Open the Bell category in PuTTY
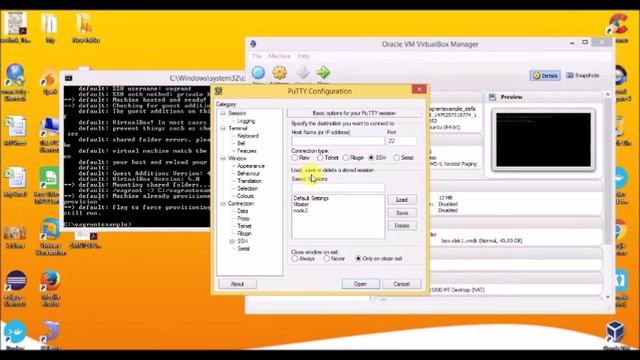 point(241,143)
